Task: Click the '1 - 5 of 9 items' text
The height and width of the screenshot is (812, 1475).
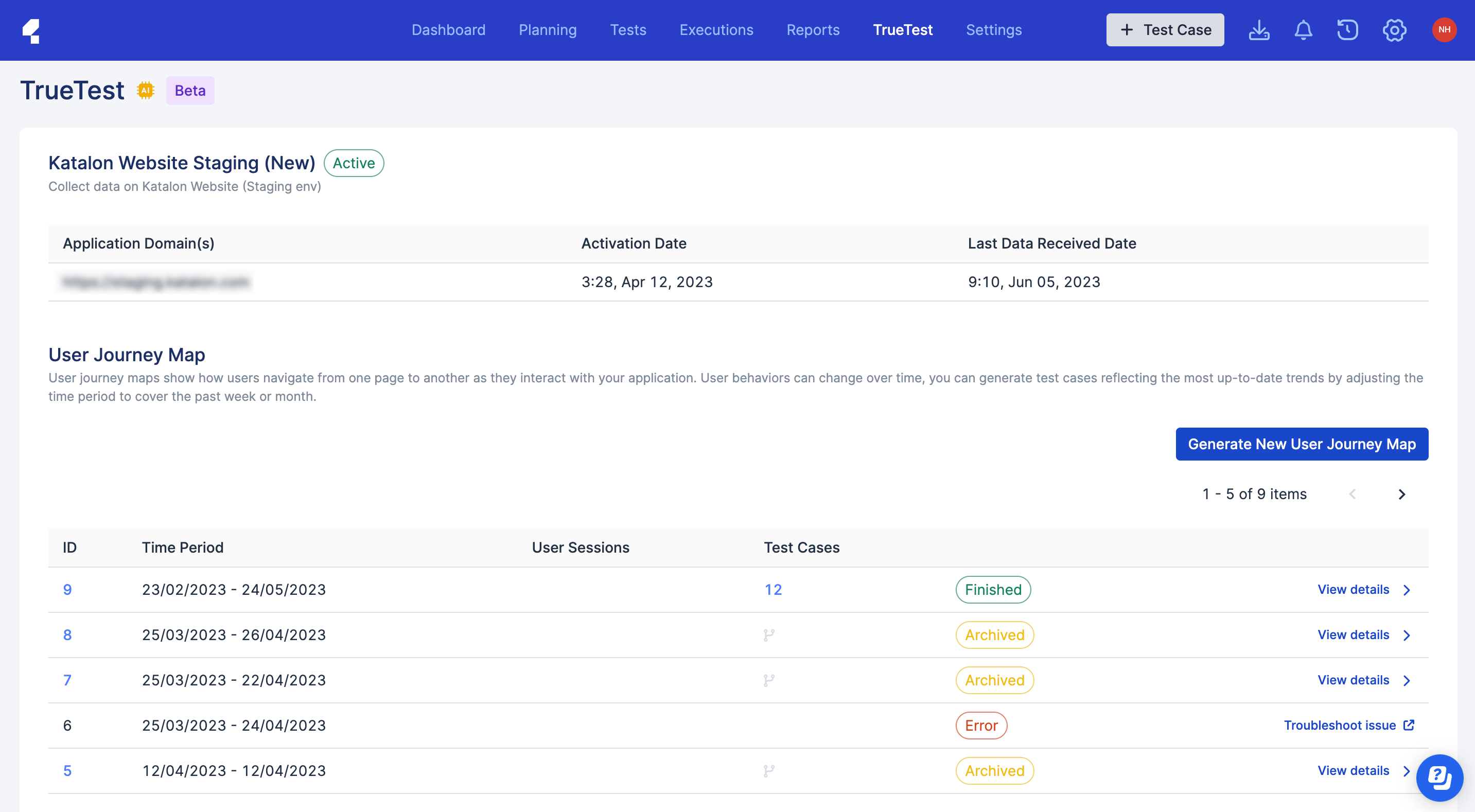Action: [x=1255, y=494]
